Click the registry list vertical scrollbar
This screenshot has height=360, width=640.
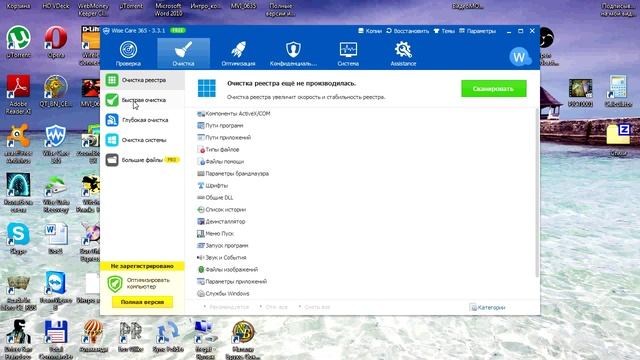[x=537, y=192]
